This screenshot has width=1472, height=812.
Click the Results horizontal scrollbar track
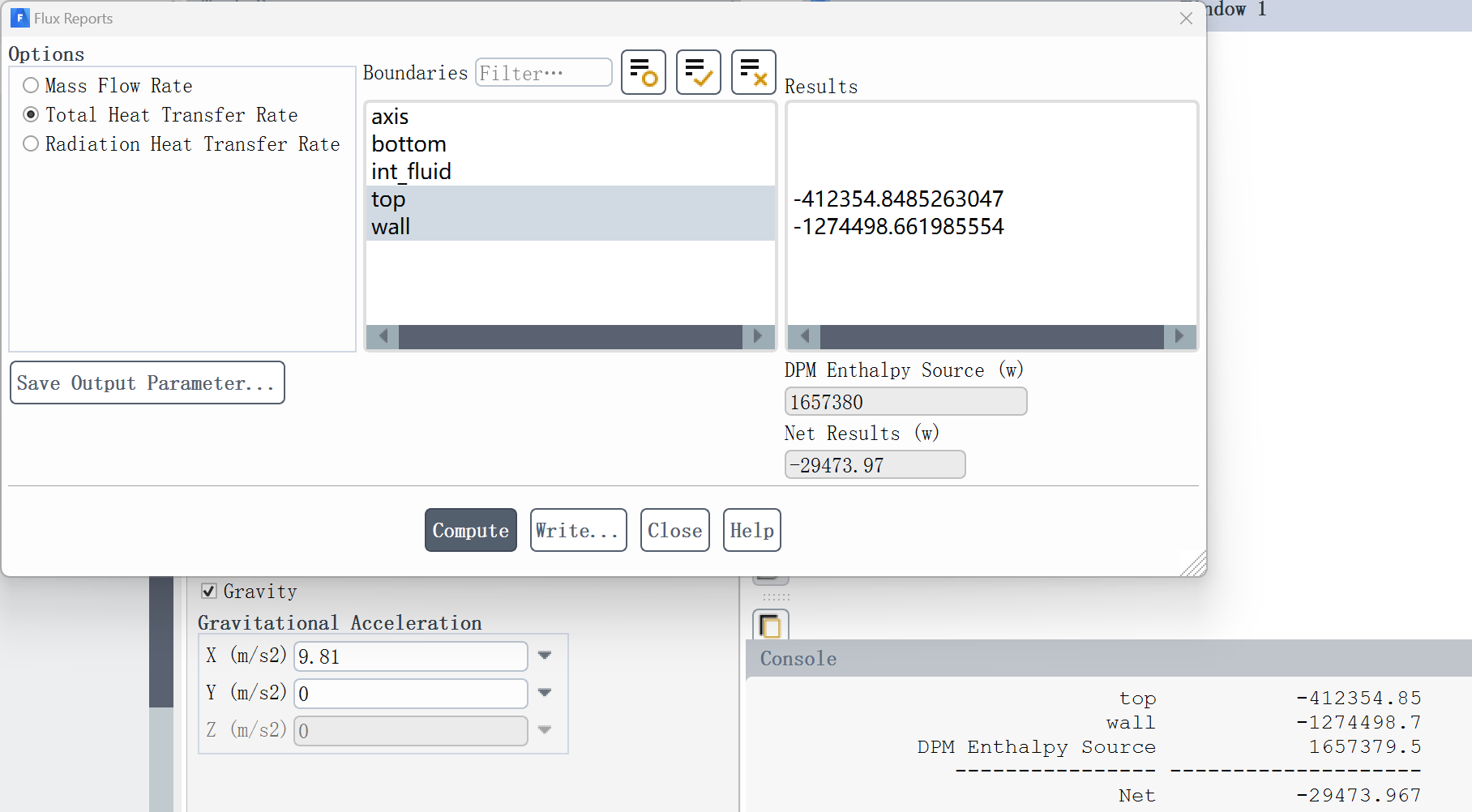coord(991,336)
